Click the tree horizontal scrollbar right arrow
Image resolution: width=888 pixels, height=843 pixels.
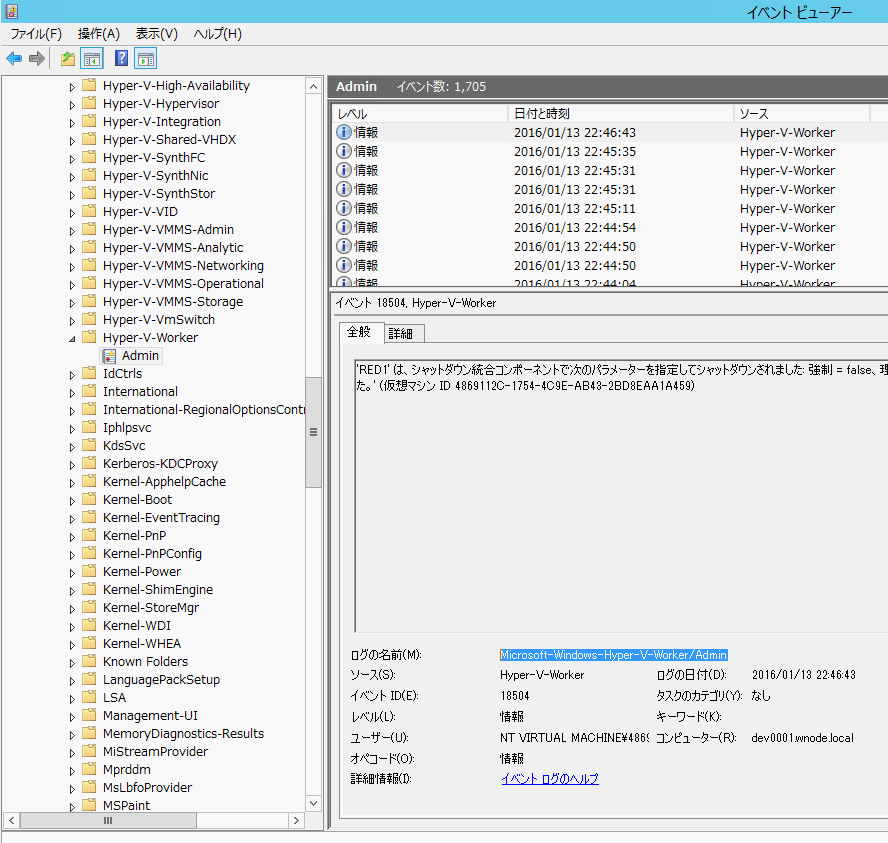coord(296,820)
